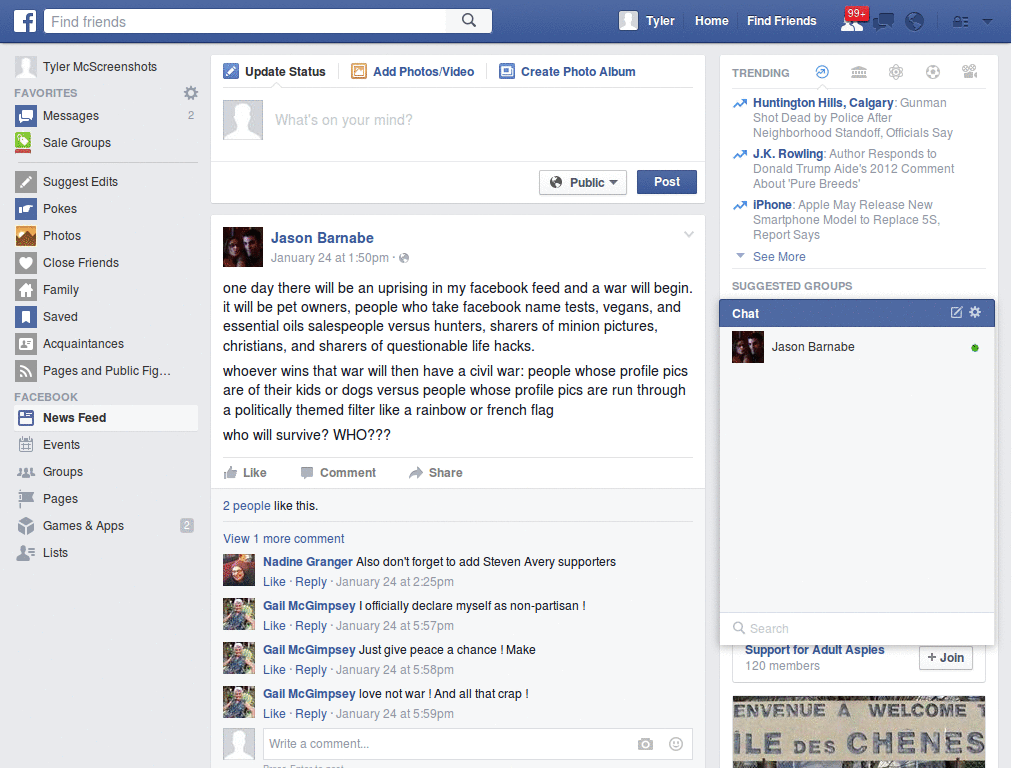Open privacy shortcuts lock icon

click(x=960, y=22)
